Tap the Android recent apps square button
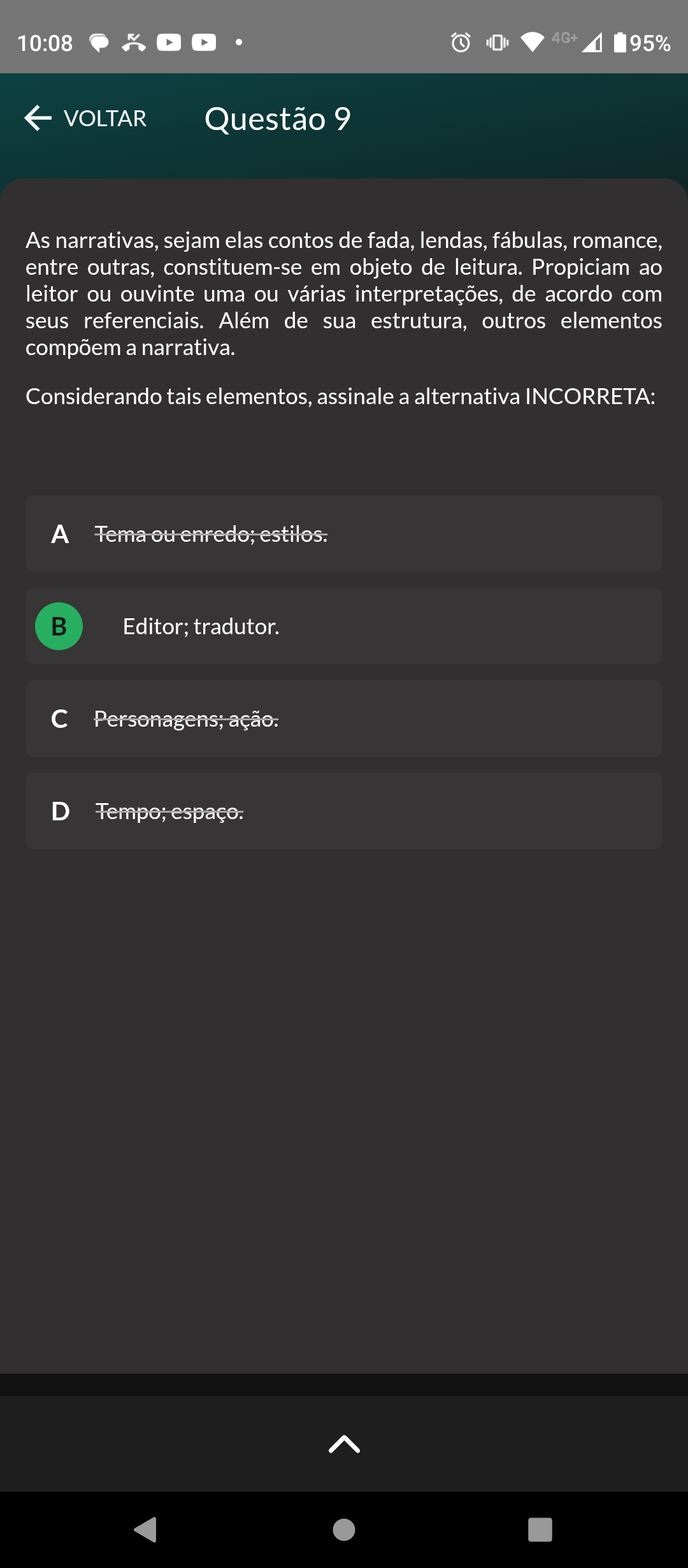 (x=540, y=1529)
